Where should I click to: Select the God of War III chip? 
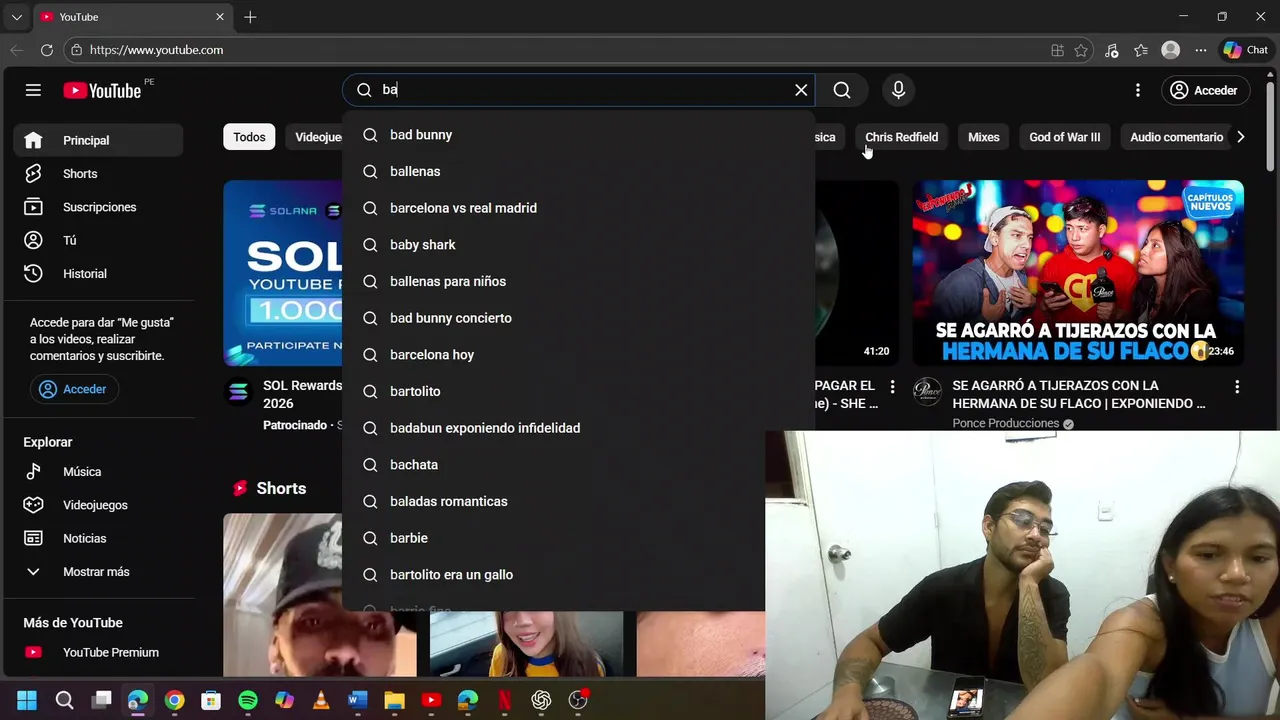[1064, 137]
